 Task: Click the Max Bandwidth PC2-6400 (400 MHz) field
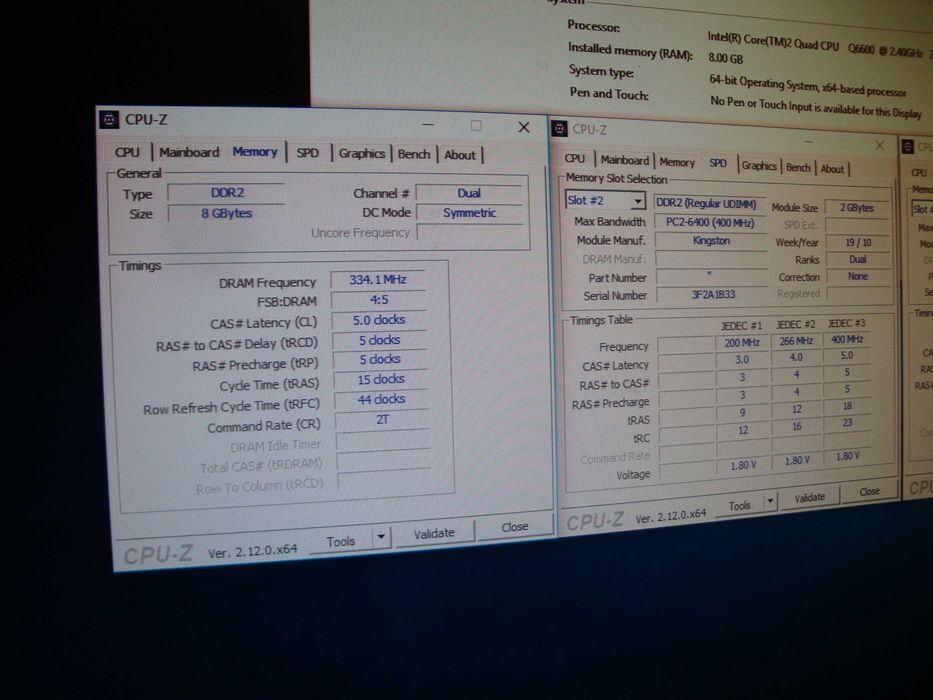[x=710, y=223]
